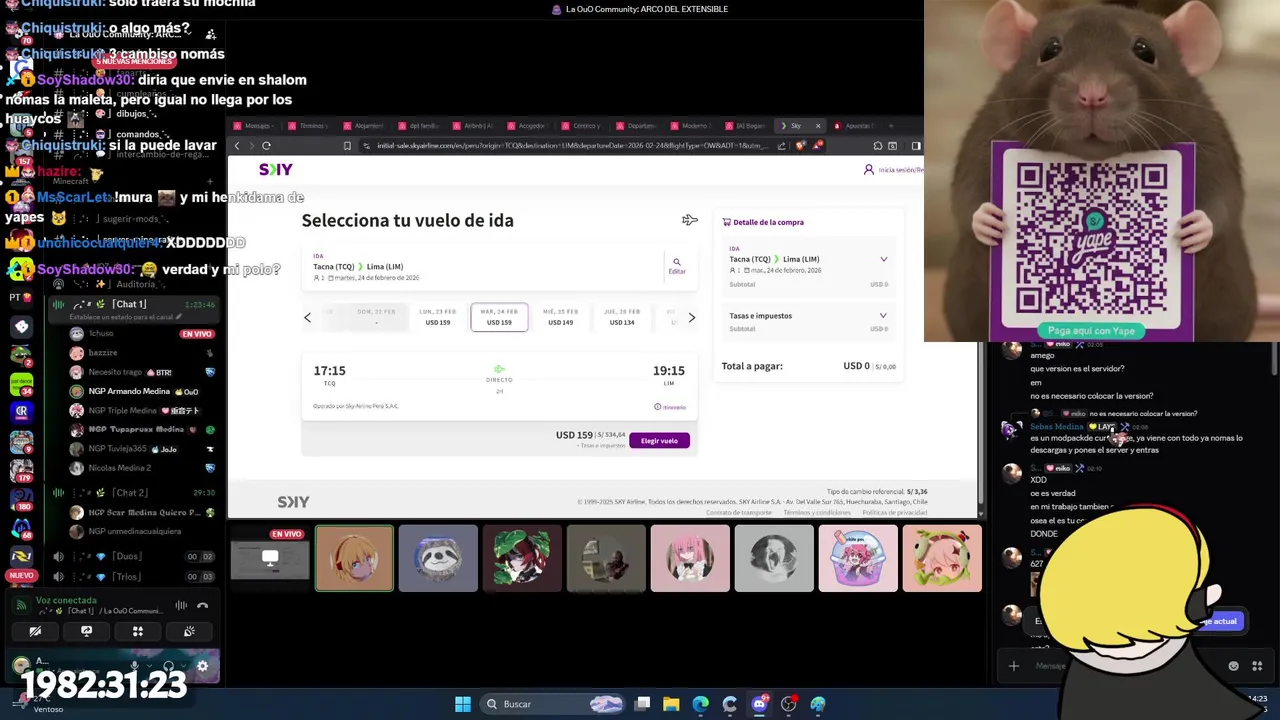The height and width of the screenshot is (720, 1280).
Task: Close the Sky browser tab
Action: coord(818,126)
